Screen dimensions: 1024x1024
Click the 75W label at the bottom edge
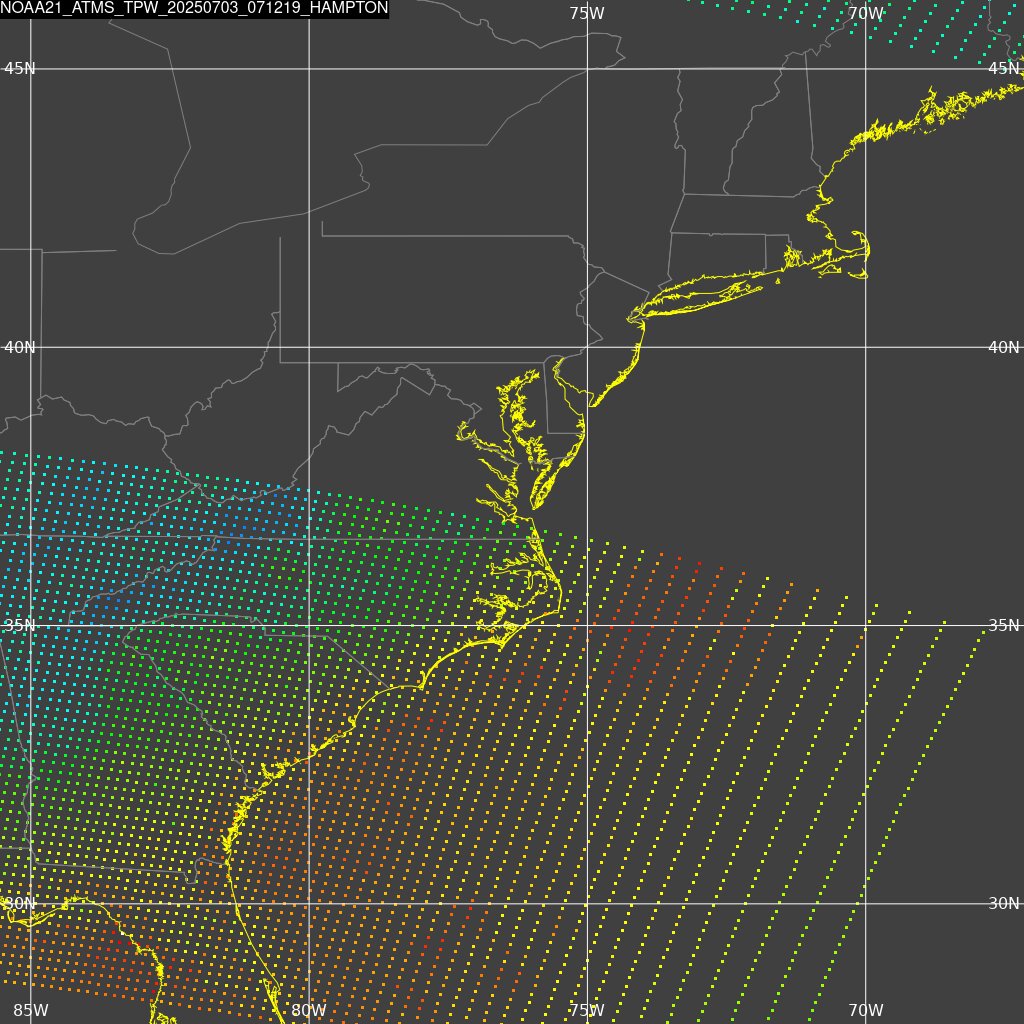click(x=586, y=1010)
